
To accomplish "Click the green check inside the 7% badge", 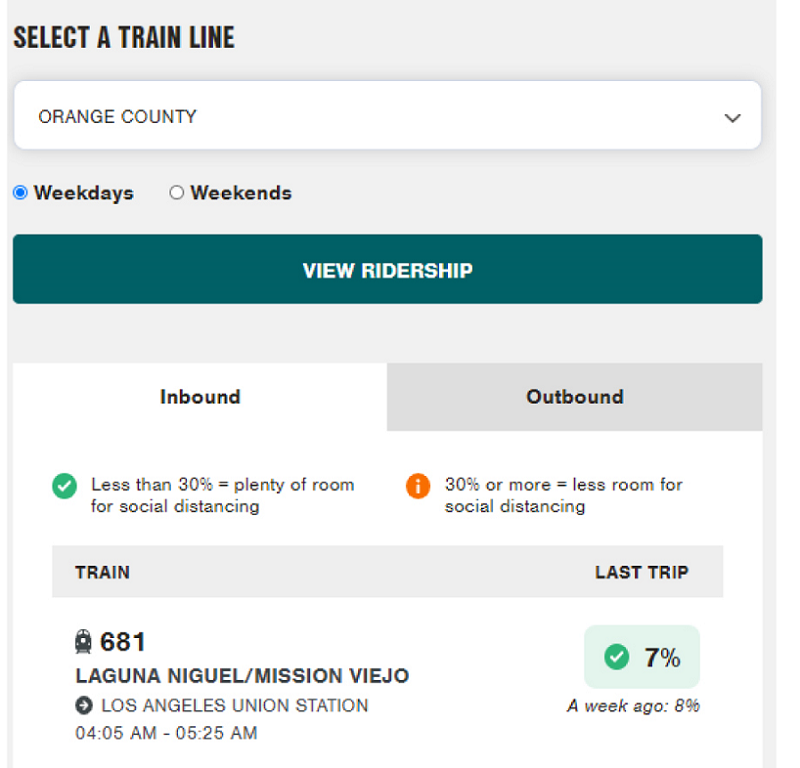I will point(617,657).
